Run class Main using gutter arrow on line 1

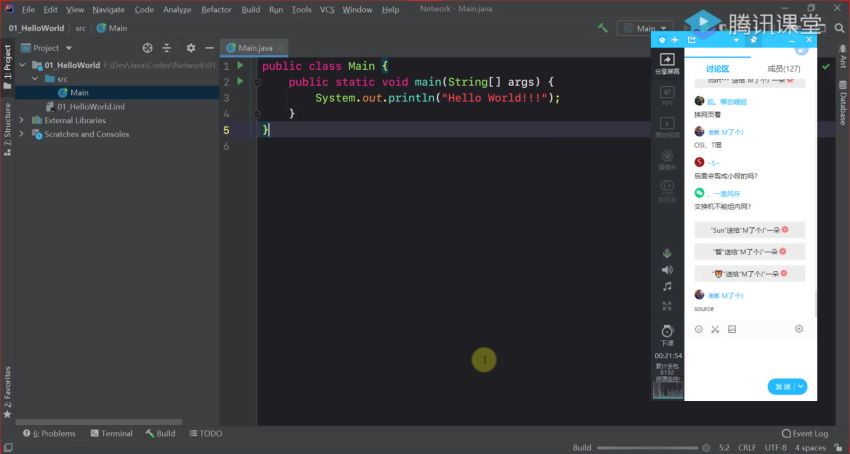tap(240, 66)
